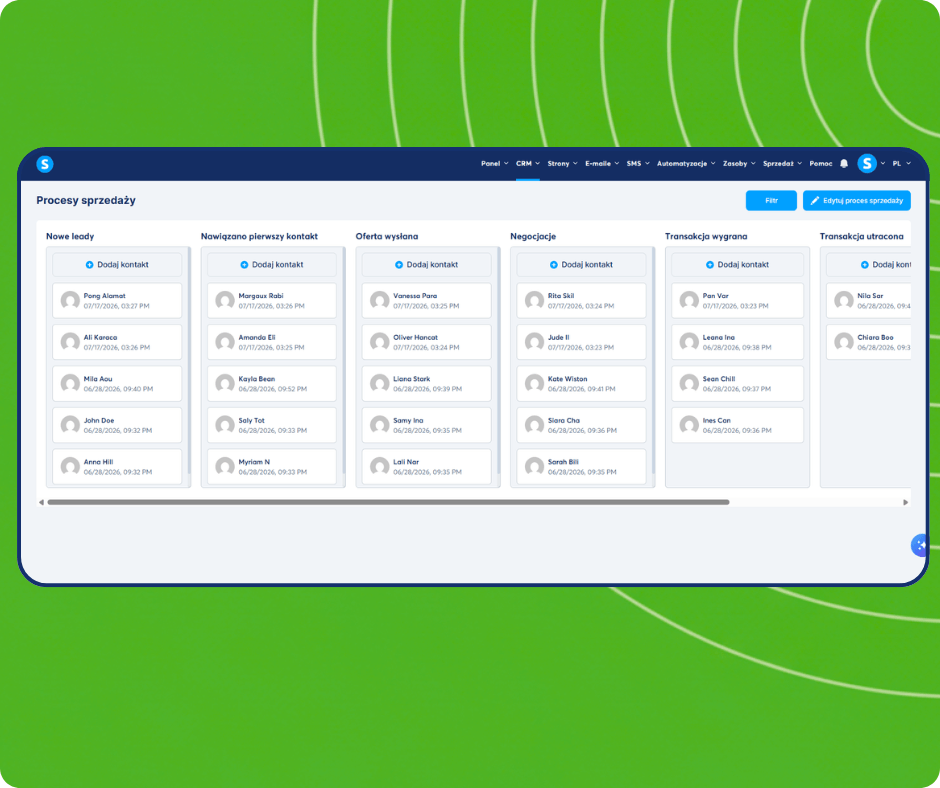The width and height of the screenshot is (940, 788).
Task: Click Ali Karaca's avatar icon
Action: coord(70,342)
